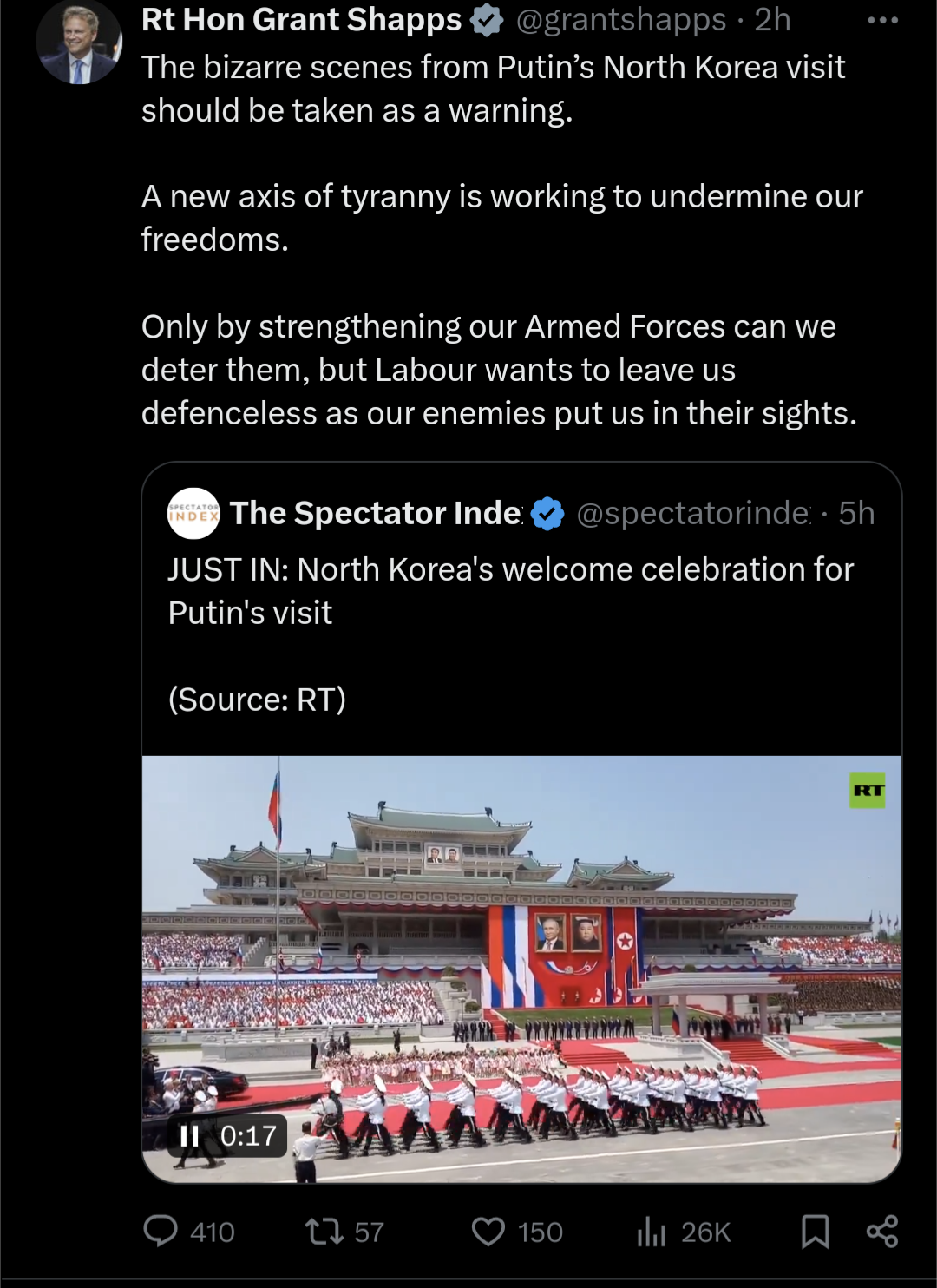Click the 2h post timestamp
937x1288 pixels.
coord(772,19)
